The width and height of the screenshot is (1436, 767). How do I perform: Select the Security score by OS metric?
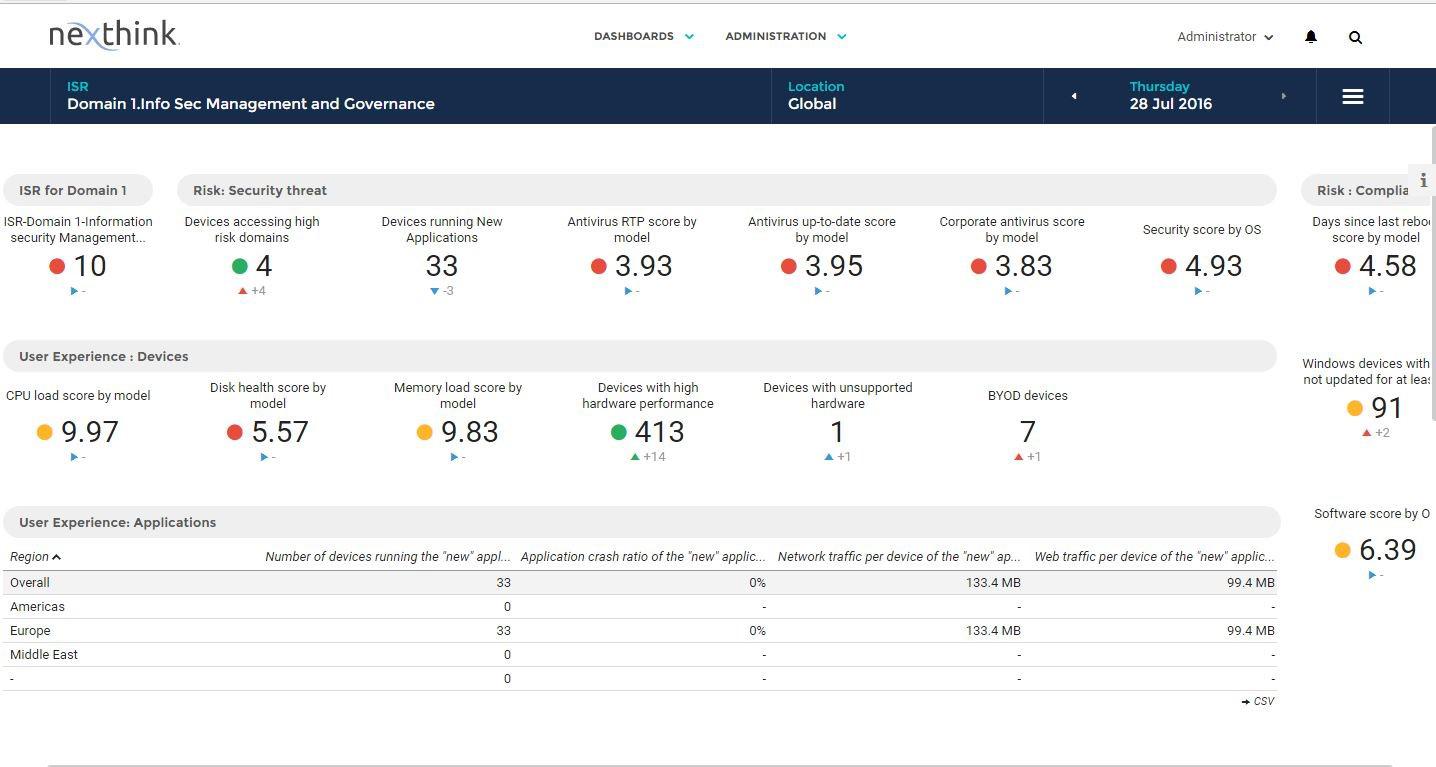tap(1202, 258)
